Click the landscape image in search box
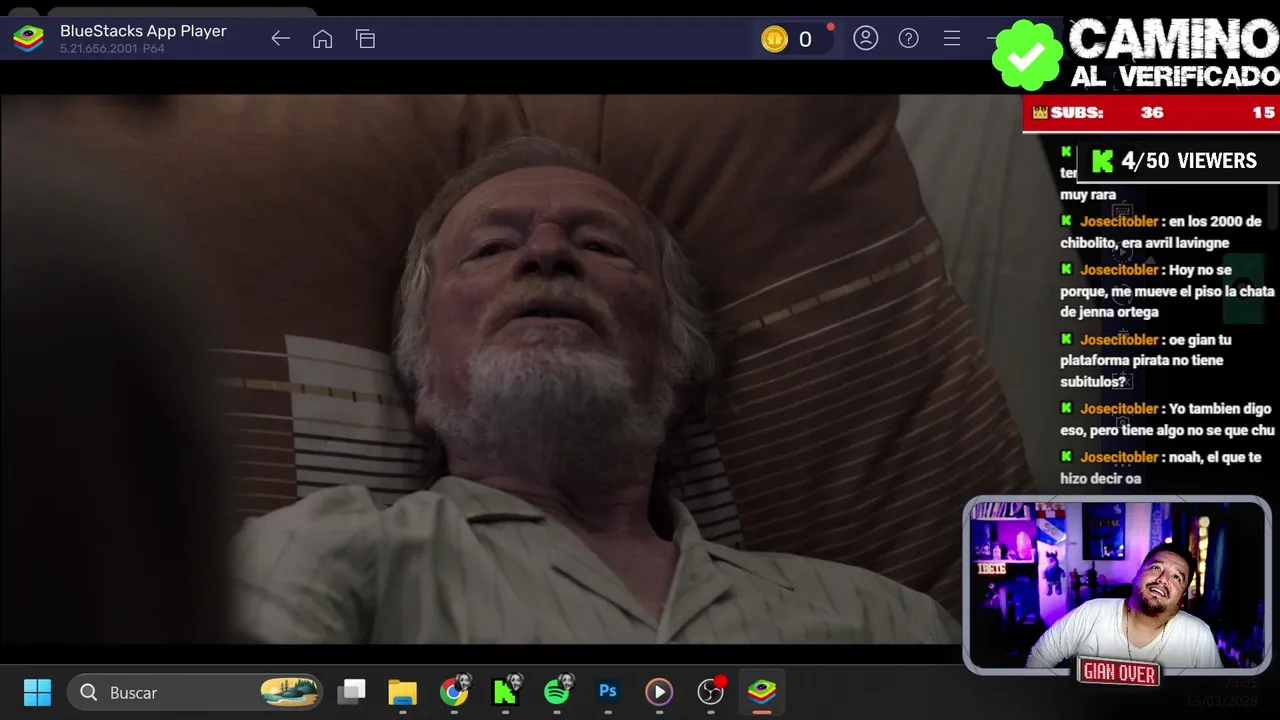 point(289,692)
